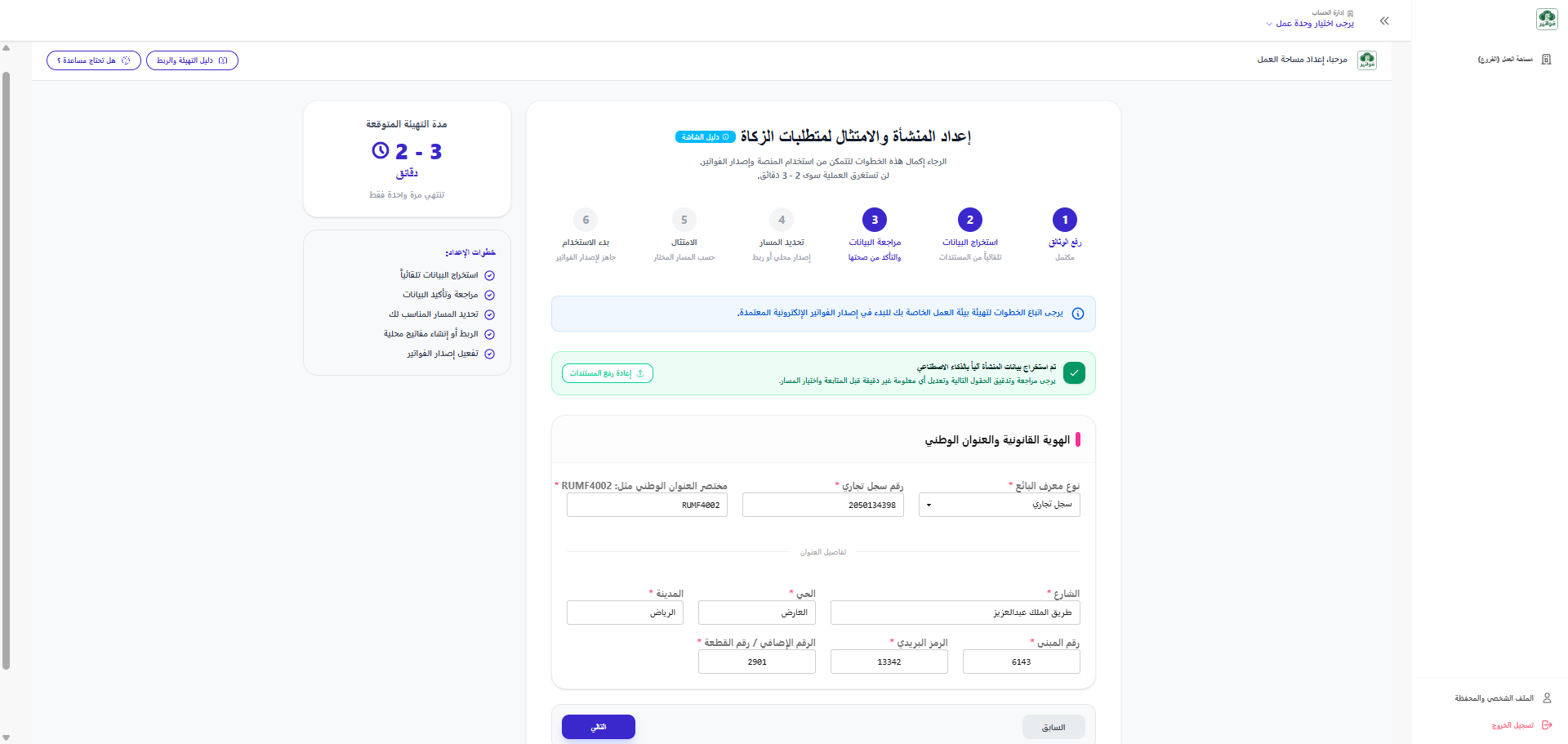Viewport: 1568px width, 744px height.
Task: Click the الرقم الإضافي field with 2901
Action: point(757,662)
